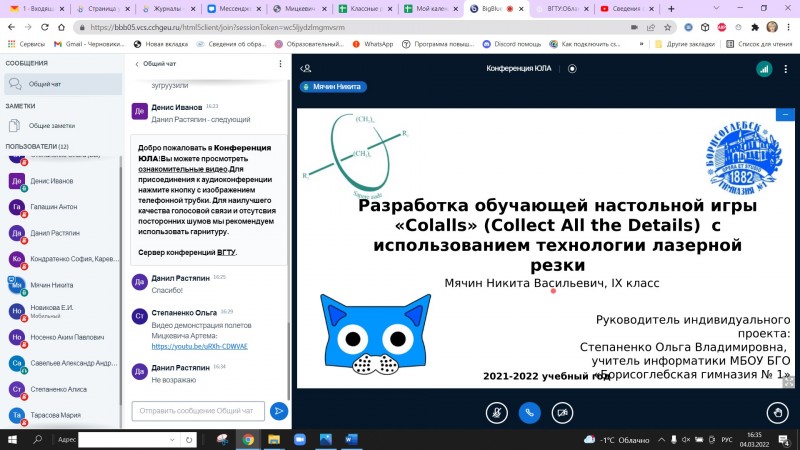Hide the user list panel
This screenshot has width=800, height=450.
pyautogui.click(x=306, y=68)
